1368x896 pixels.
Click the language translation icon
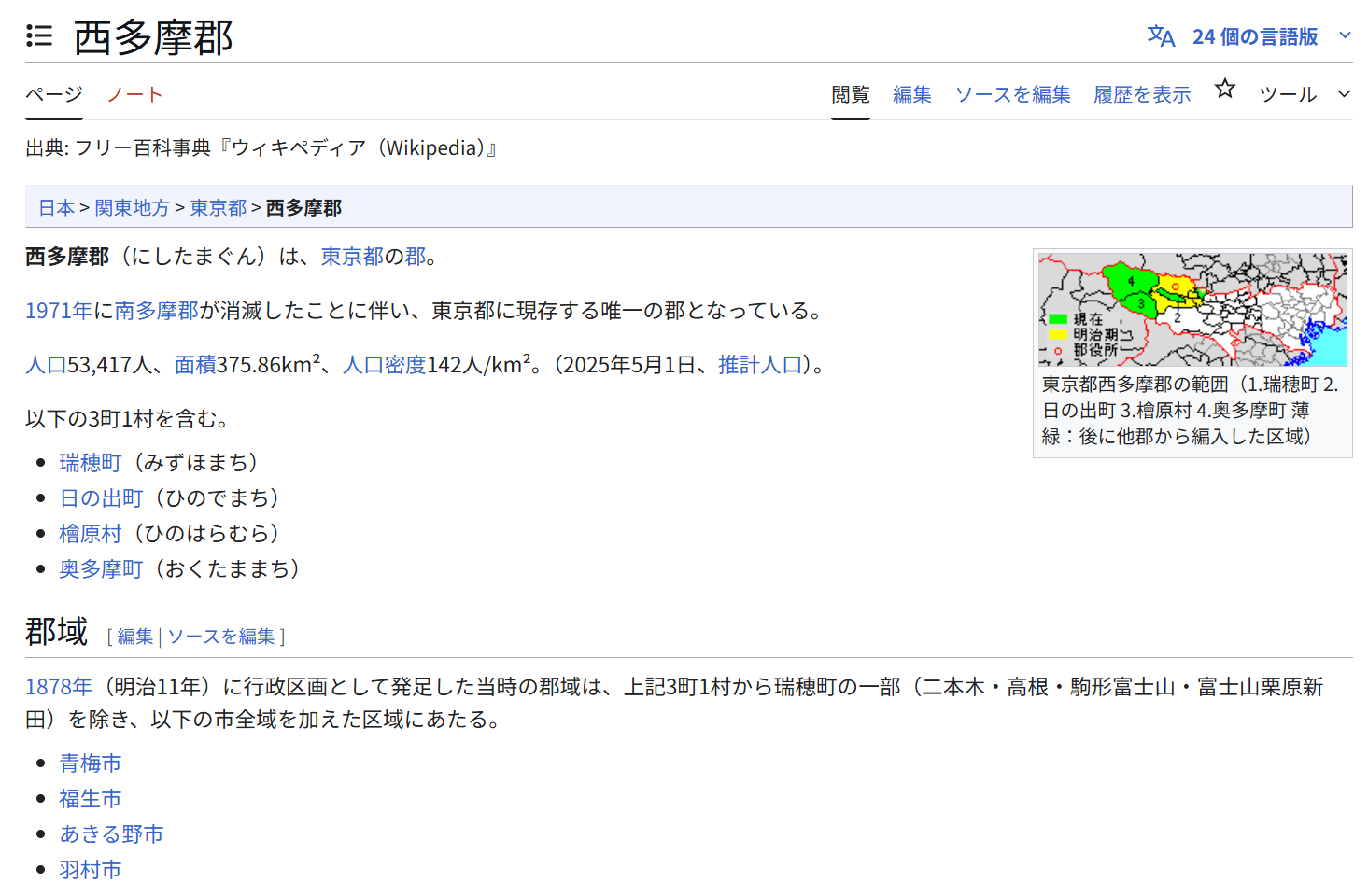pyautogui.click(x=1161, y=36)
